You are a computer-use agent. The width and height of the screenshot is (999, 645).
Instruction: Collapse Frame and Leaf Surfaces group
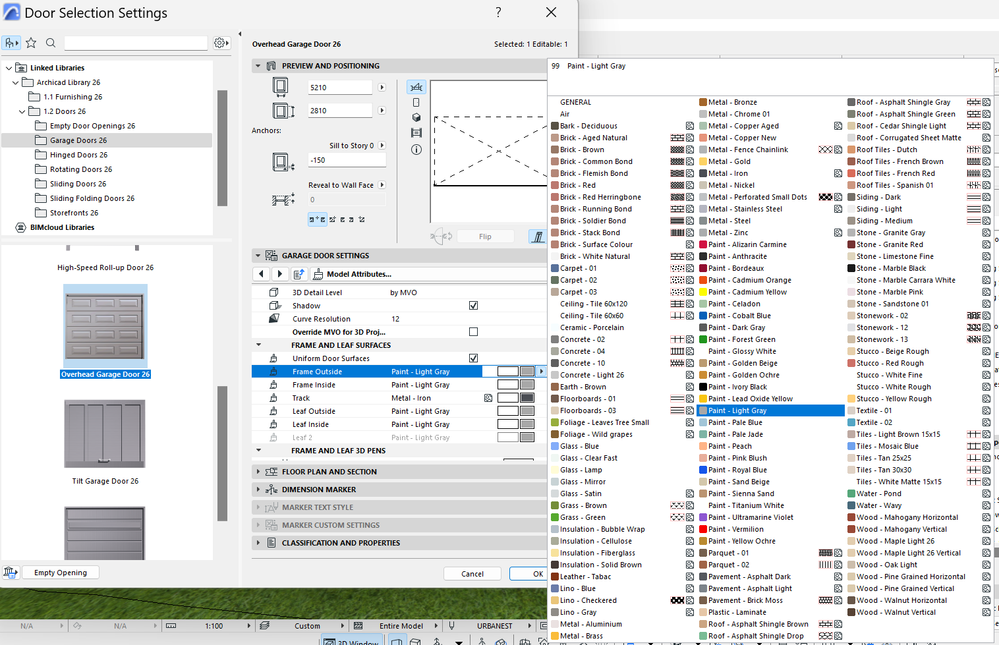[259, 345]
